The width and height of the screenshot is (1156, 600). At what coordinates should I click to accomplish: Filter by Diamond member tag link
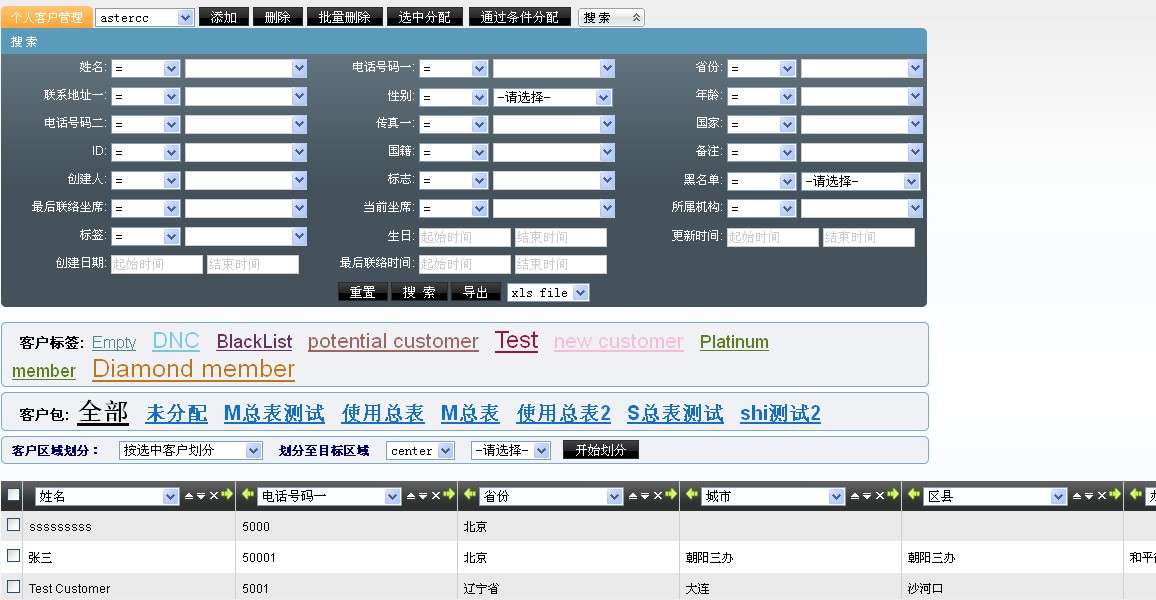(193, 369)
